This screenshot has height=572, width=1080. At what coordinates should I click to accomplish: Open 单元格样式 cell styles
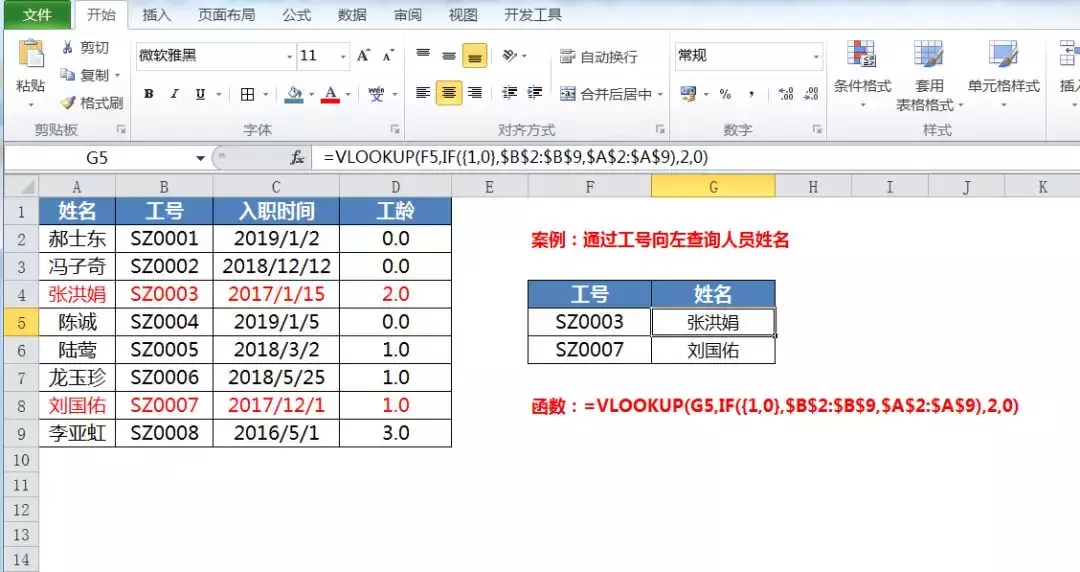click(x=1004, y=74)
